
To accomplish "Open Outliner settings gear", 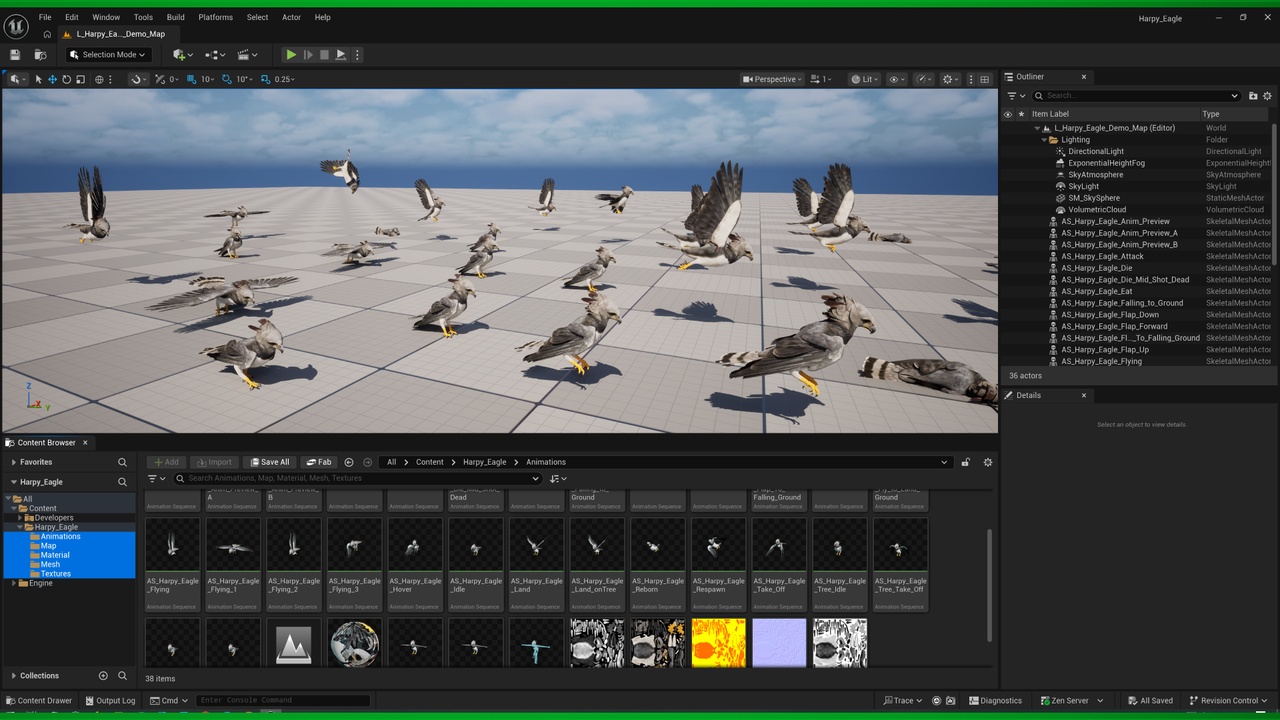I will pyautogui.click(x=1268, y=96).
